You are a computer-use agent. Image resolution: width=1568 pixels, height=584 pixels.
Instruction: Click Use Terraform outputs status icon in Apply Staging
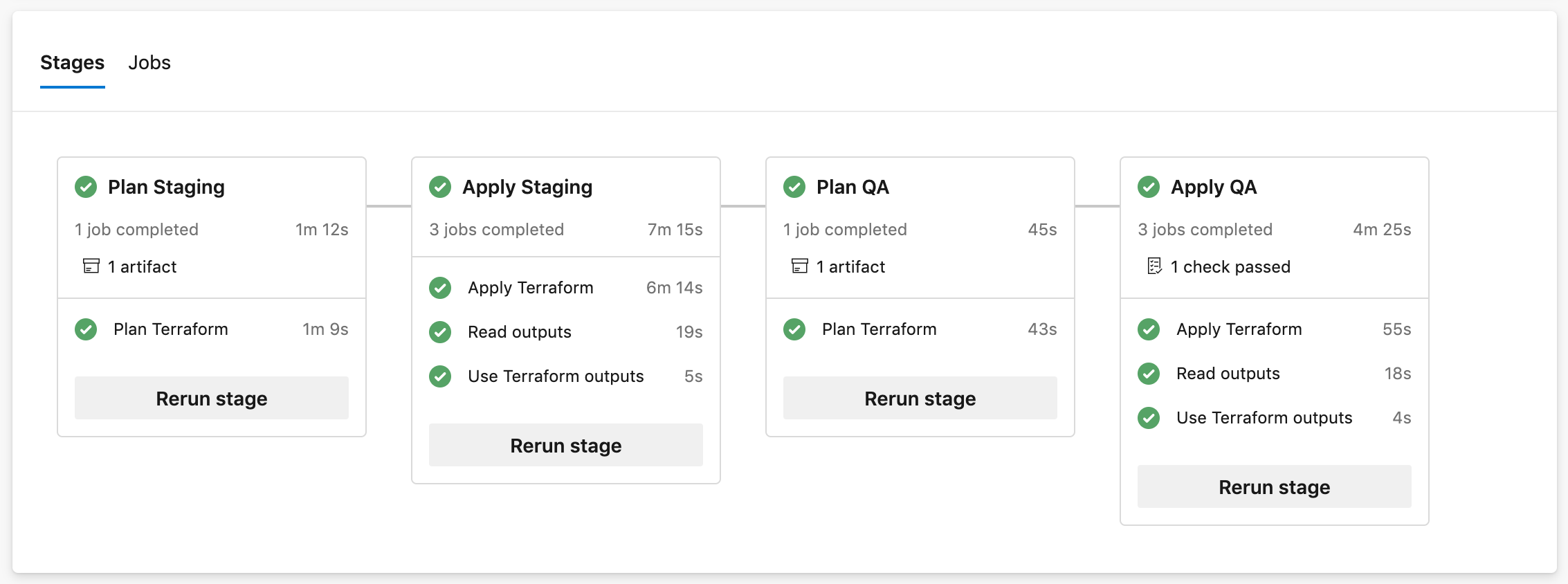click(x=440, y=376)
